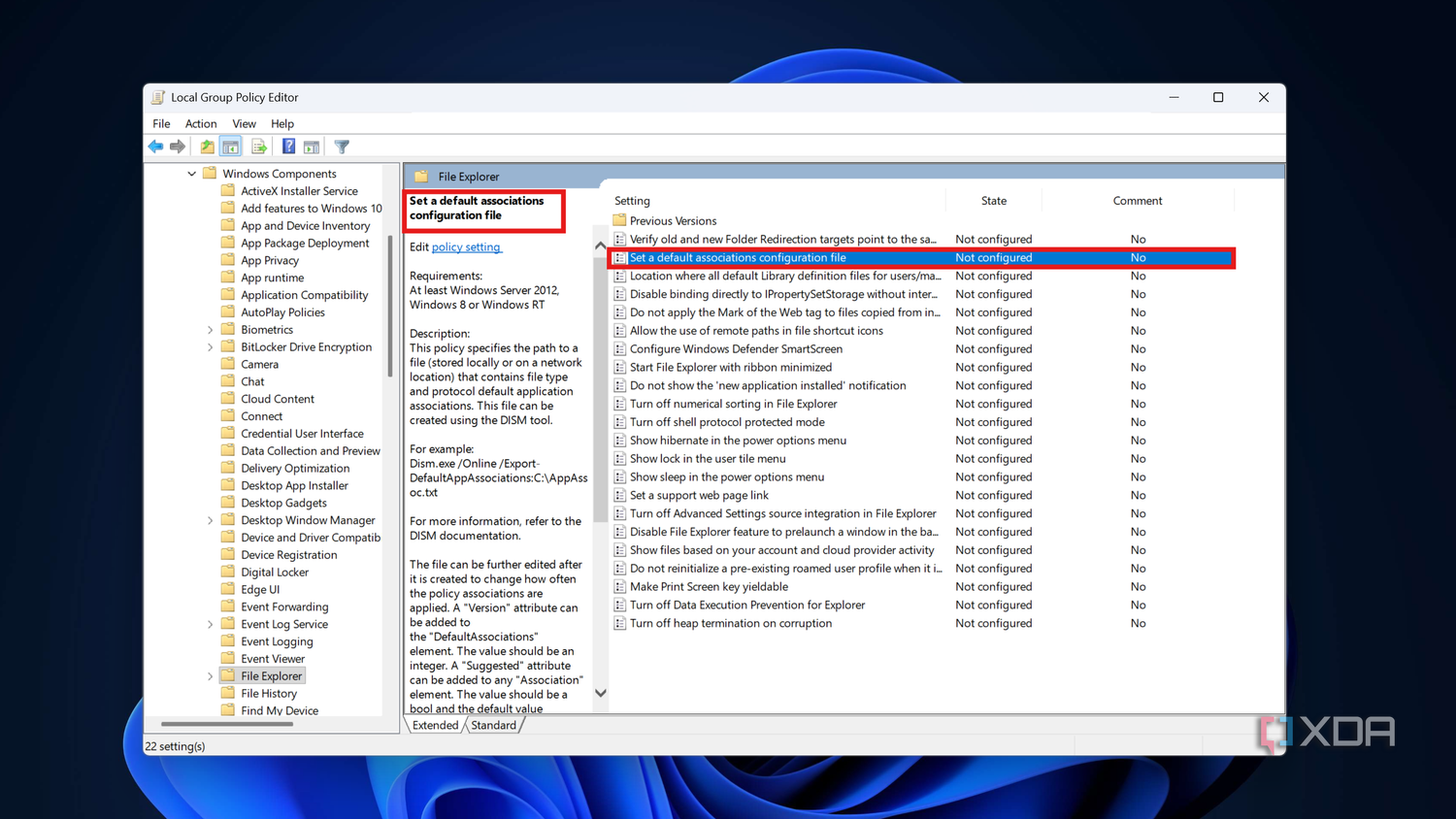The height and width of the screenshot is (819, 1456).
Task: Click the tree pane horizontal scrollbar
Action: (227, 724)
